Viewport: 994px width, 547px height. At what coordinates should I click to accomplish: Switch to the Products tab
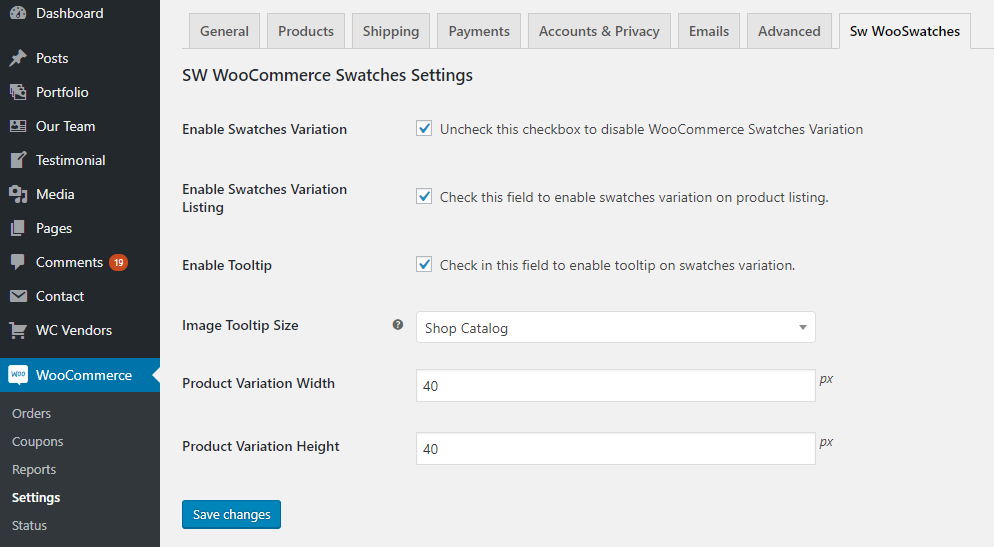click(306, 31)
